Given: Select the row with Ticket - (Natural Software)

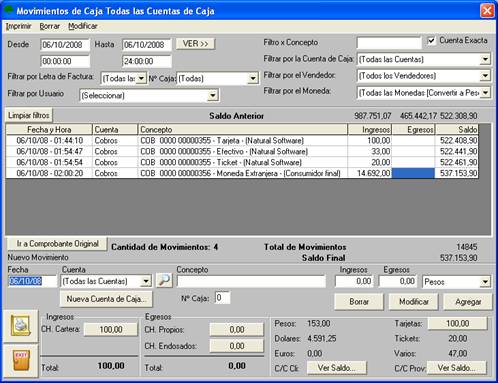Looking at the screenshot, I should (x=242, y=162).
